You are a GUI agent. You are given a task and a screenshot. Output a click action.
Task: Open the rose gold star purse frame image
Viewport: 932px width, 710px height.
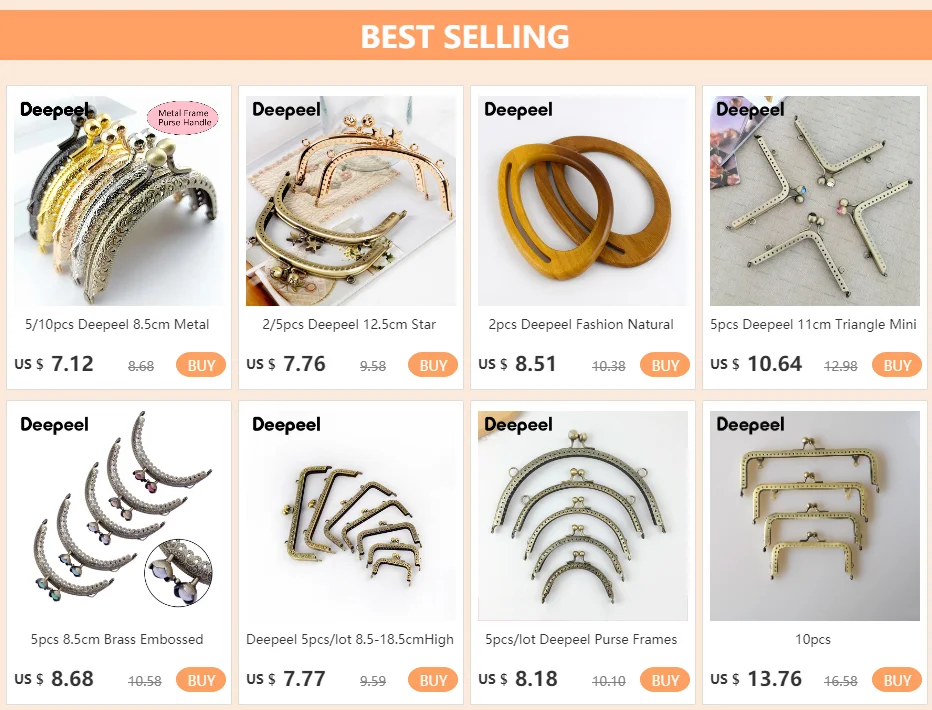tap(351, 201)
